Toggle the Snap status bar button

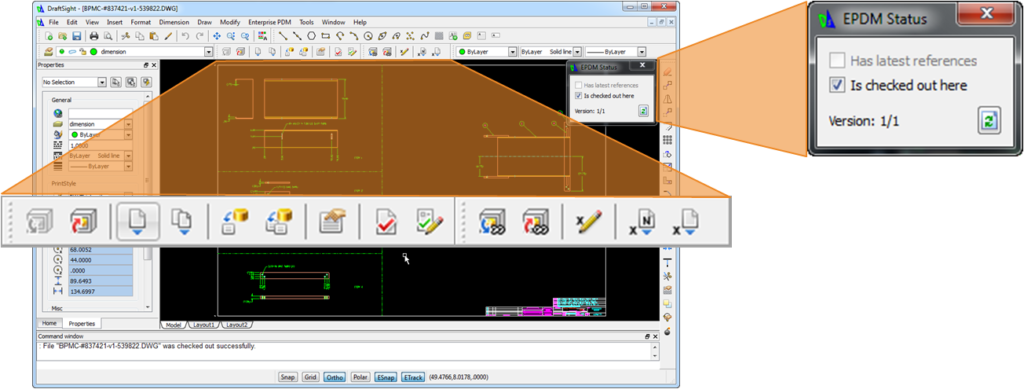287,377
